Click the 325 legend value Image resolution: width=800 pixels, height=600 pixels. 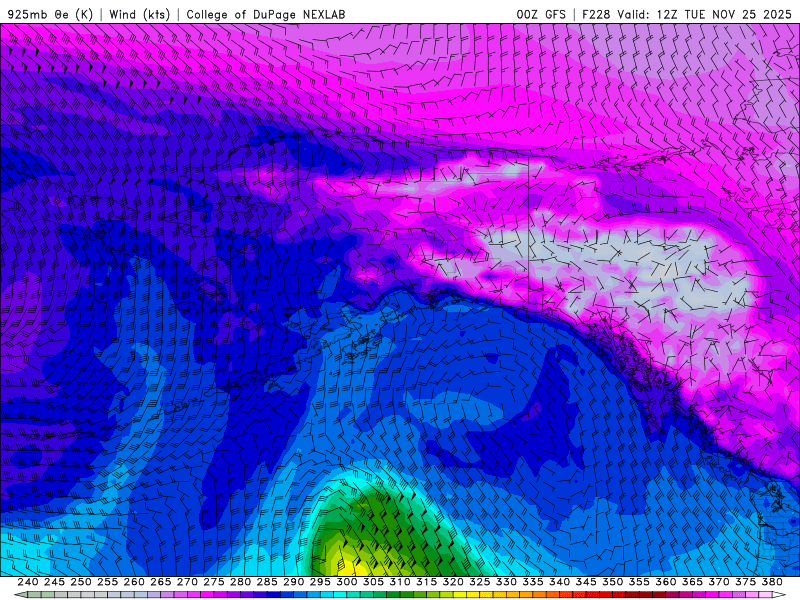pos(480,582)
